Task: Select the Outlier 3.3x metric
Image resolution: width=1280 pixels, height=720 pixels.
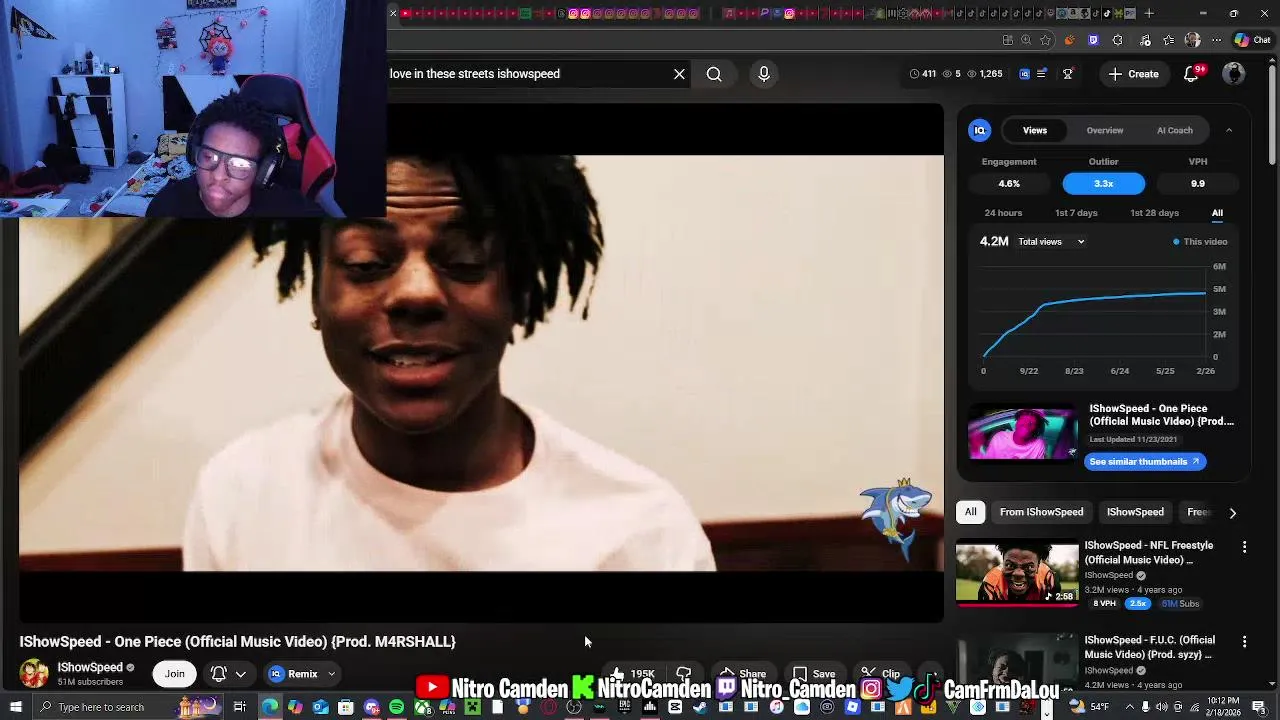Action: pos(1103,183)
